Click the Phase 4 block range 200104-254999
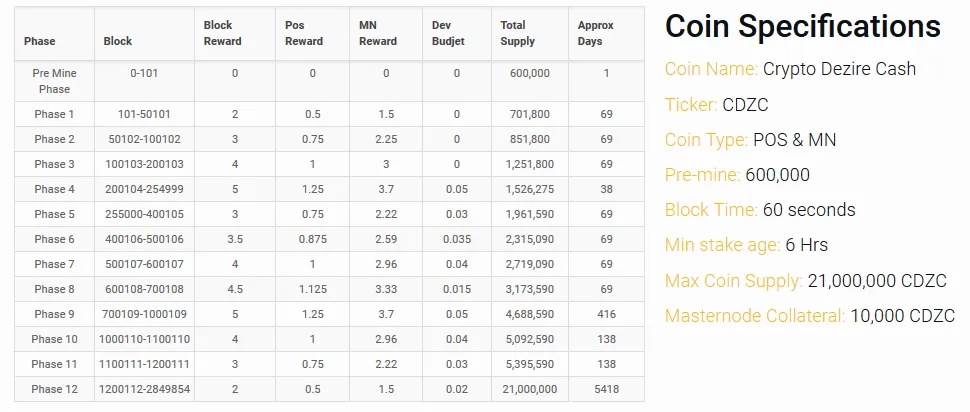Image resolution: width=970 pixels, height=412 pixels. [144, 189]
